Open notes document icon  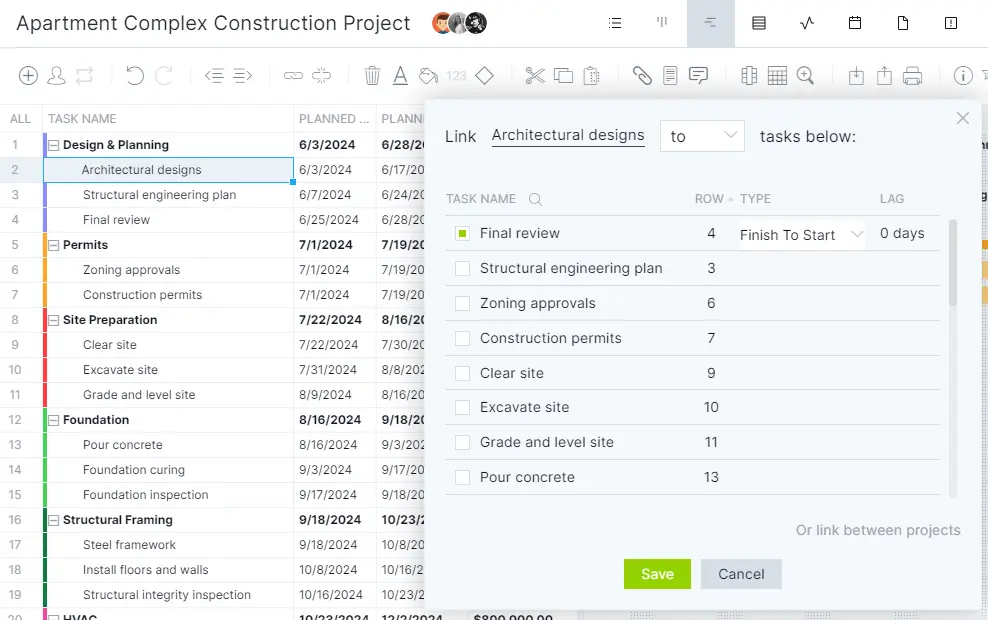(670, 76)
